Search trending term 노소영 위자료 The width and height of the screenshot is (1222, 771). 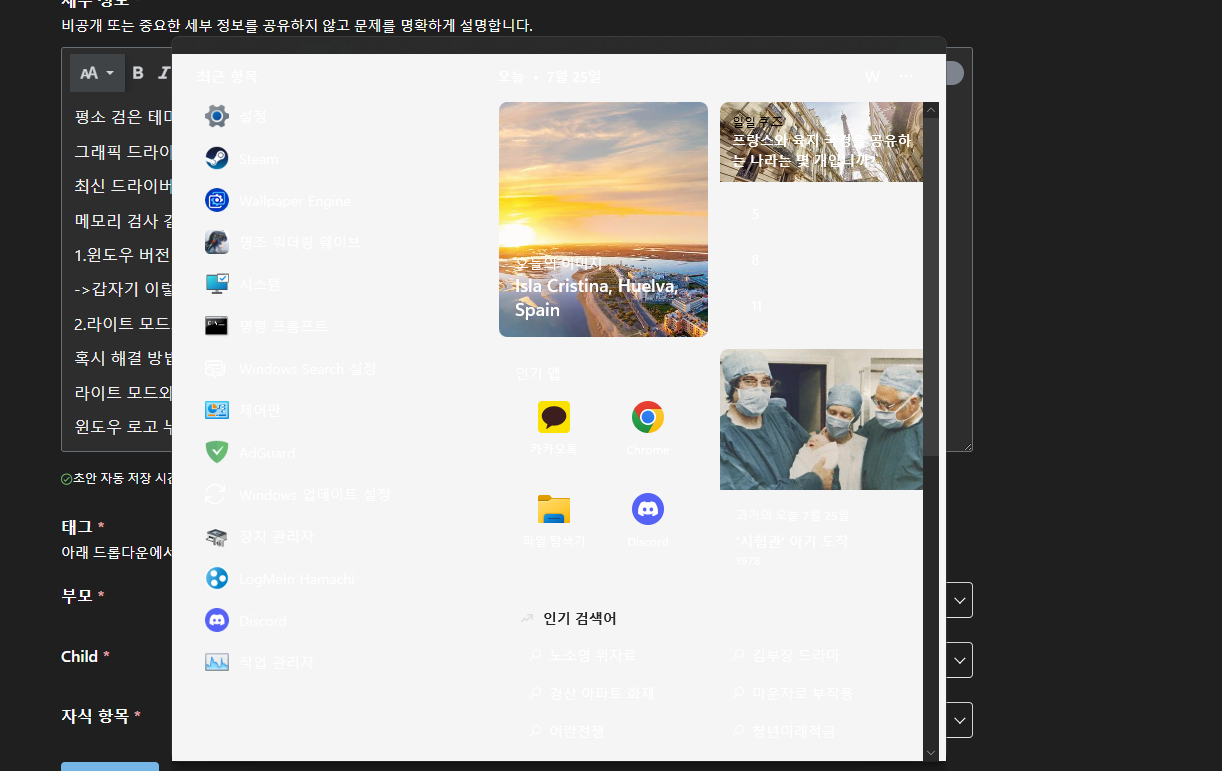(583, 656)
